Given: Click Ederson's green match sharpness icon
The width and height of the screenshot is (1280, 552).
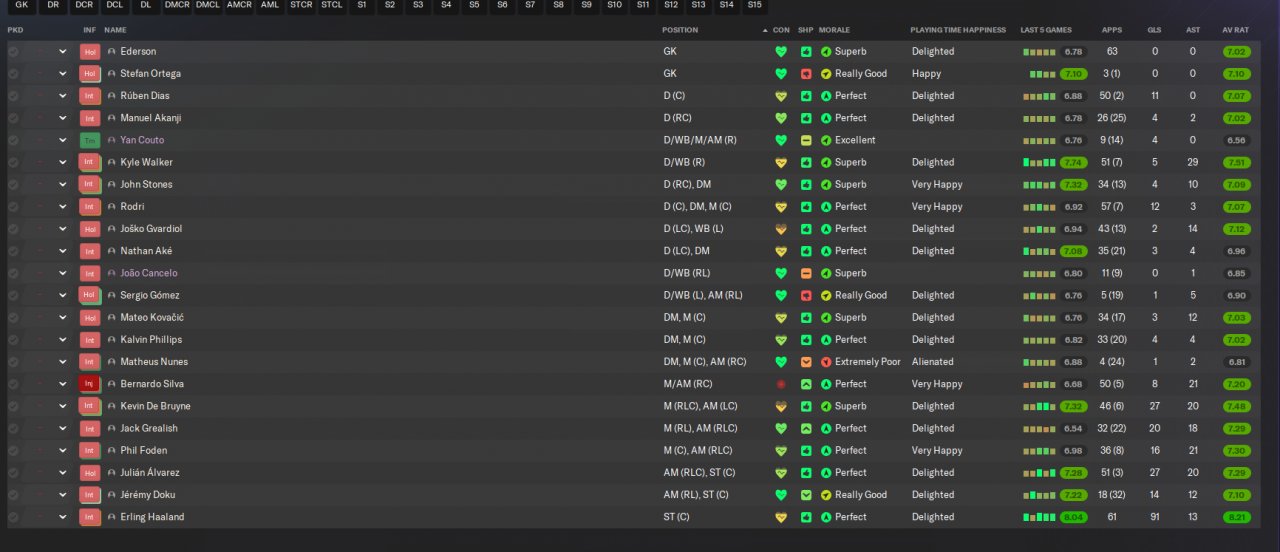Looking at the screenshot, I should pyautogui.click(x=806, y=51).
